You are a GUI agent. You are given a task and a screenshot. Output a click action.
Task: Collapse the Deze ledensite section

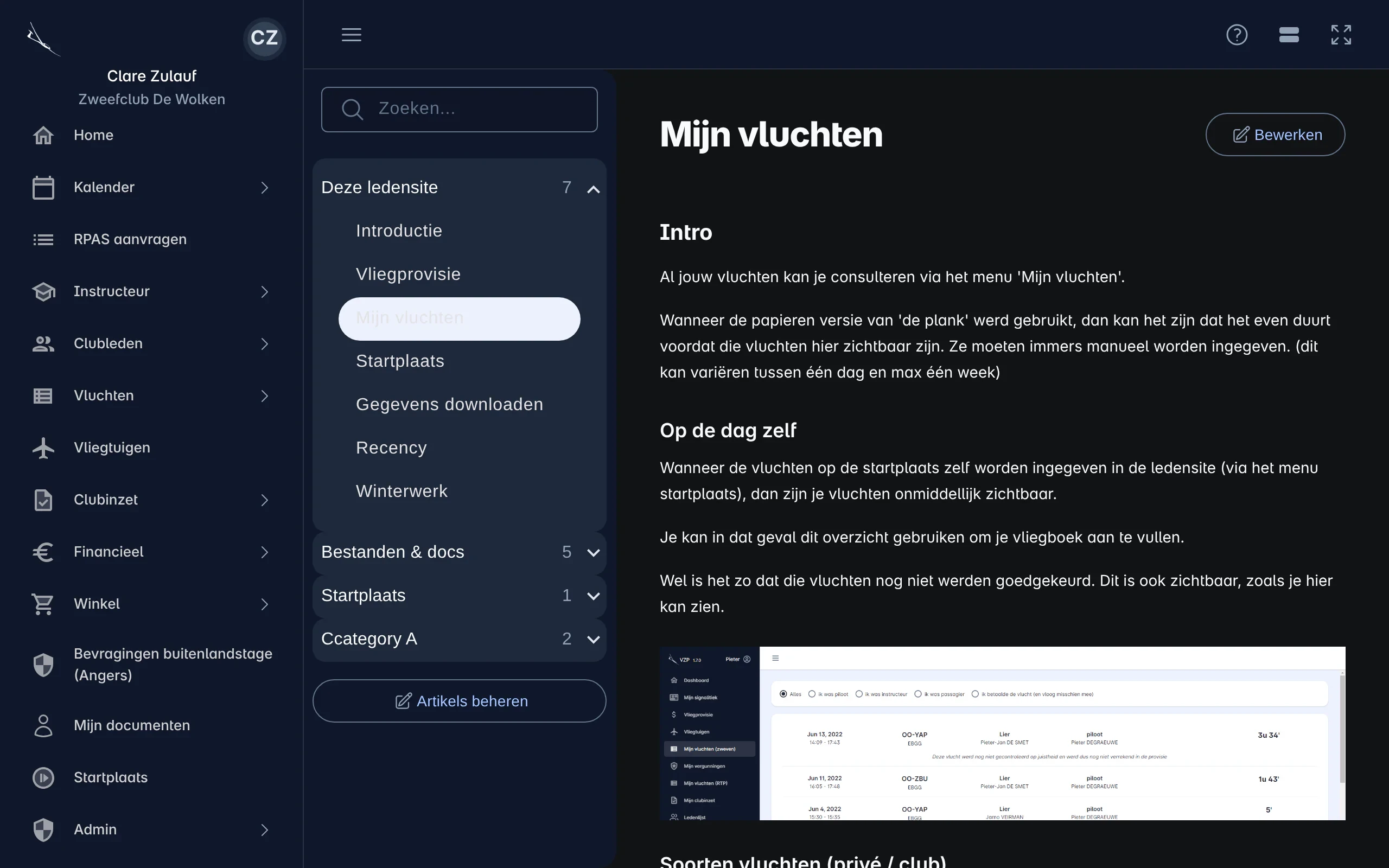coord(459,188)
